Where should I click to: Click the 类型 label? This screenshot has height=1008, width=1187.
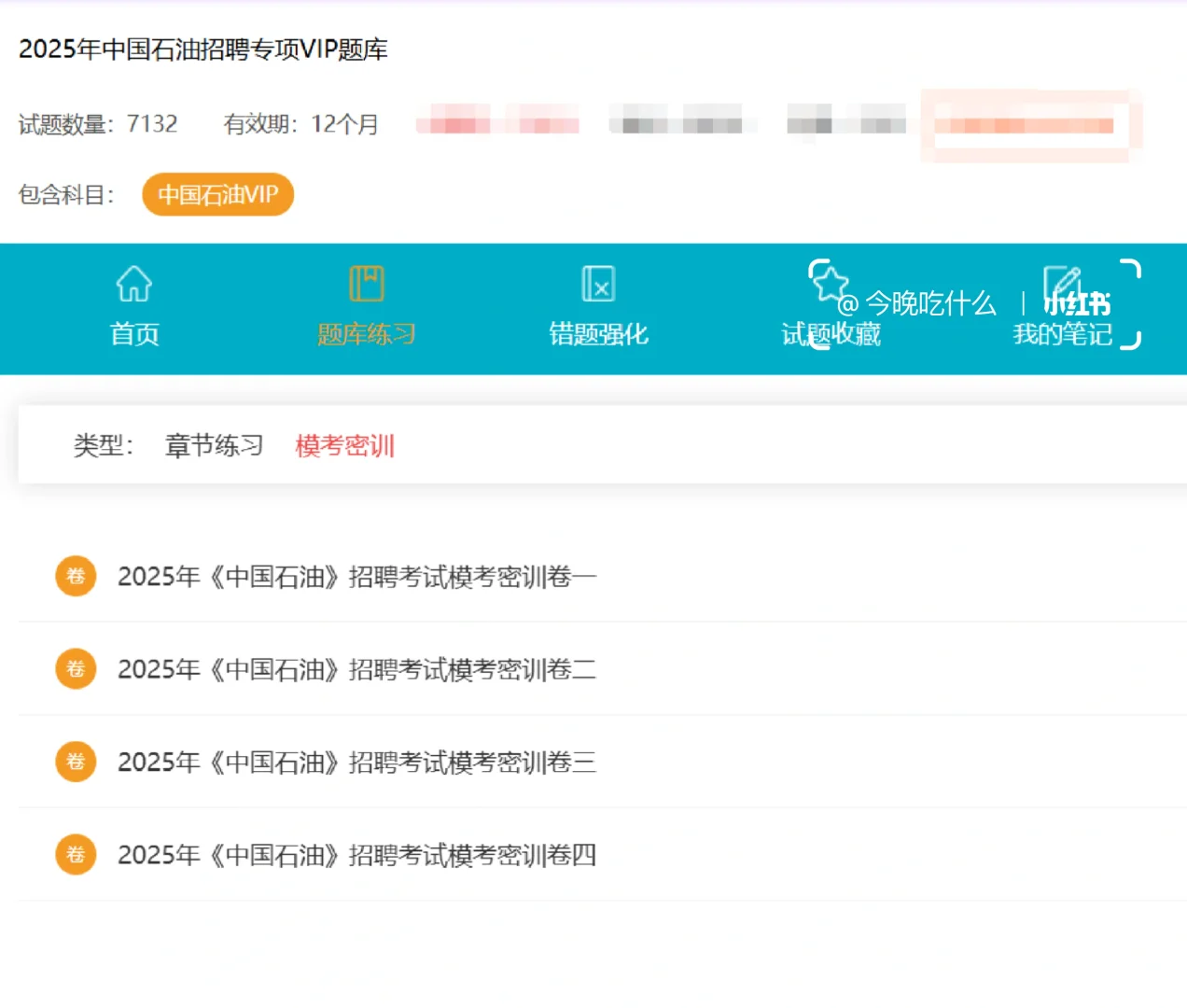click(x=104, y=446)
